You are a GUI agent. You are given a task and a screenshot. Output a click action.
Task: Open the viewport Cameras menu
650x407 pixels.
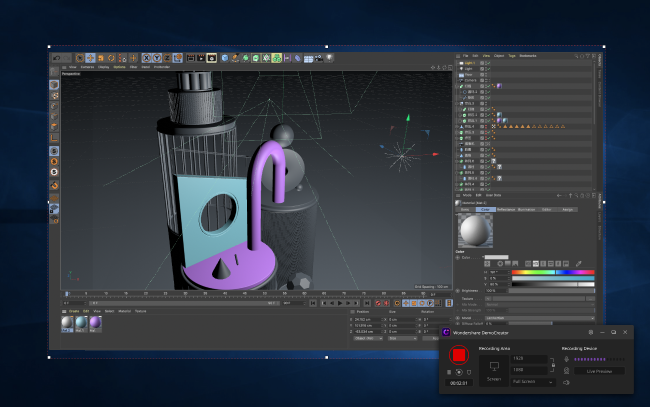coord(87,67)
